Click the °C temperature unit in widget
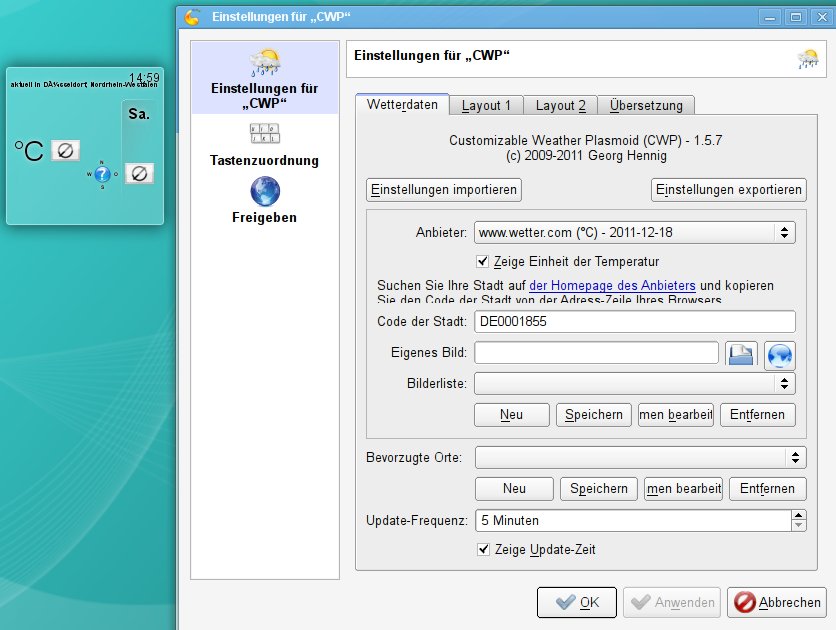Screen dimensions: 836x630 click(x=29, y=151)
